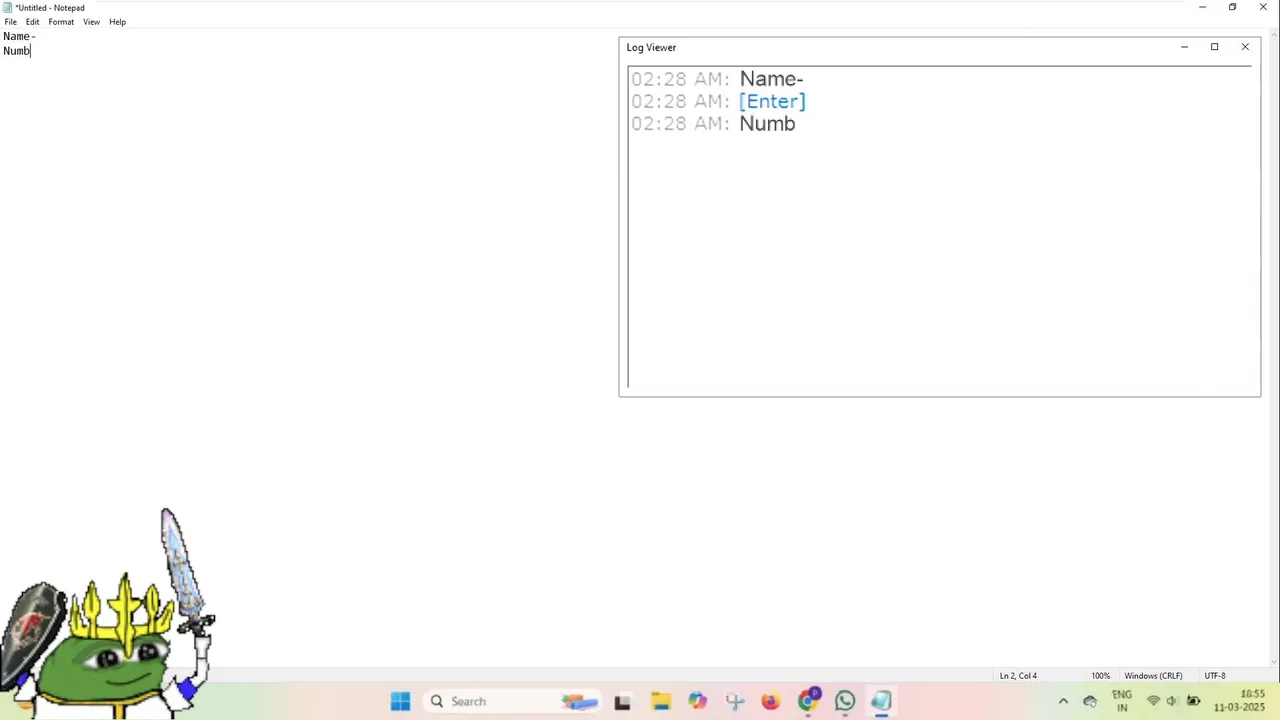Screen dimensions: 1280x720
Task: Open Chrome from the taskbar
Action: pyautogui.click(x=808, y=701)
